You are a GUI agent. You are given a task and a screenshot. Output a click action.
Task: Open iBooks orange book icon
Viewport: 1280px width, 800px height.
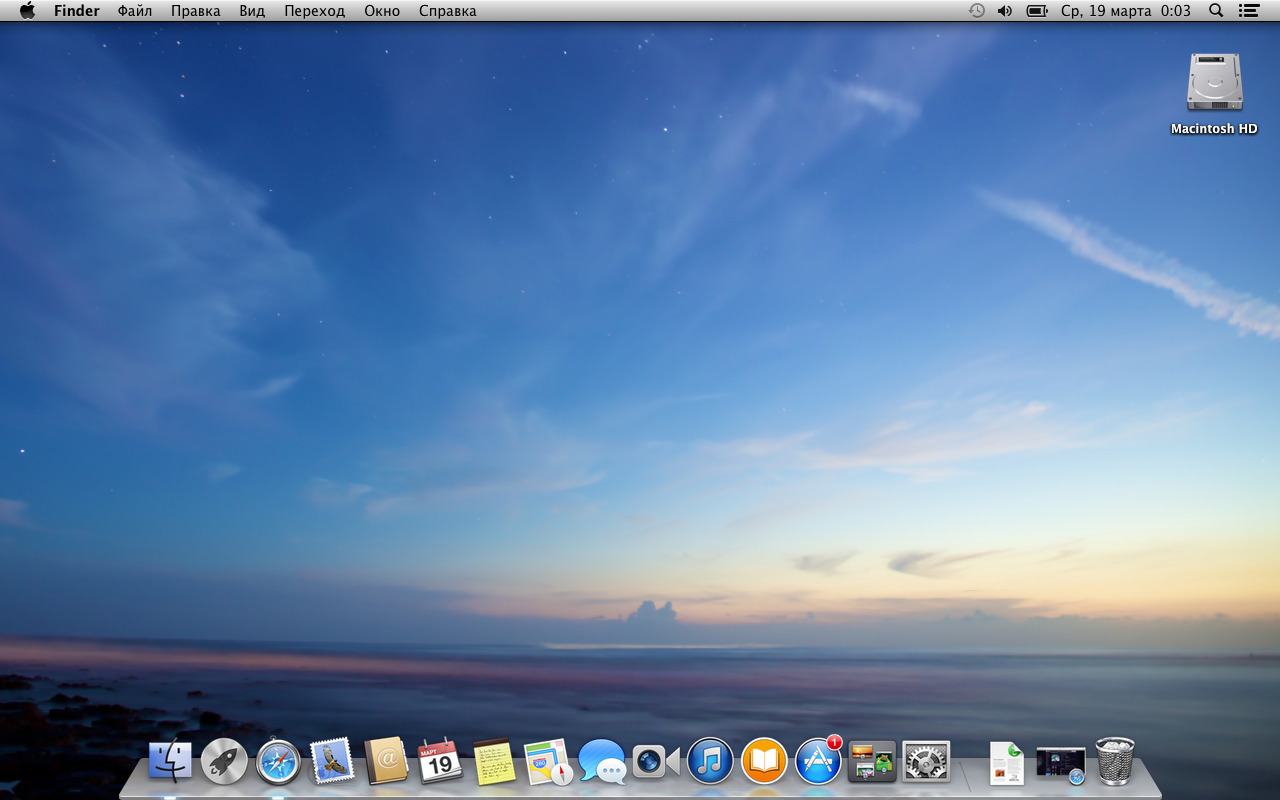[x=764, y=762]
